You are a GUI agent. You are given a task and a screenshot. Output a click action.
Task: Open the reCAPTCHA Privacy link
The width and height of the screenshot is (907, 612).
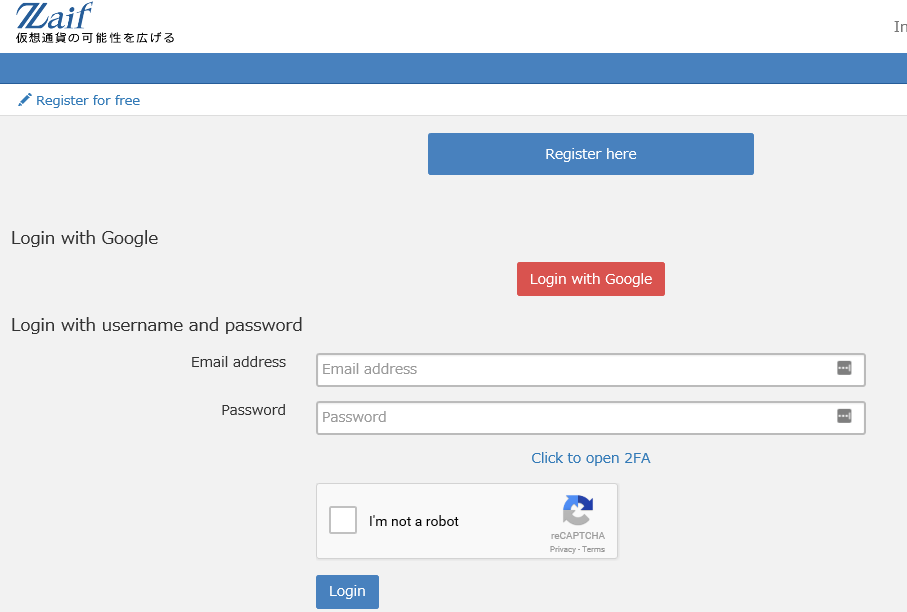pyautogui.click(x=562, y=550)
